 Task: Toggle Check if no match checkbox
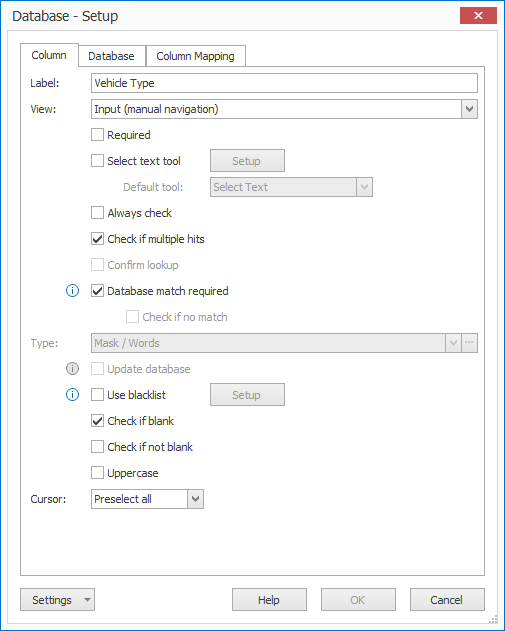tap(132, 317)
